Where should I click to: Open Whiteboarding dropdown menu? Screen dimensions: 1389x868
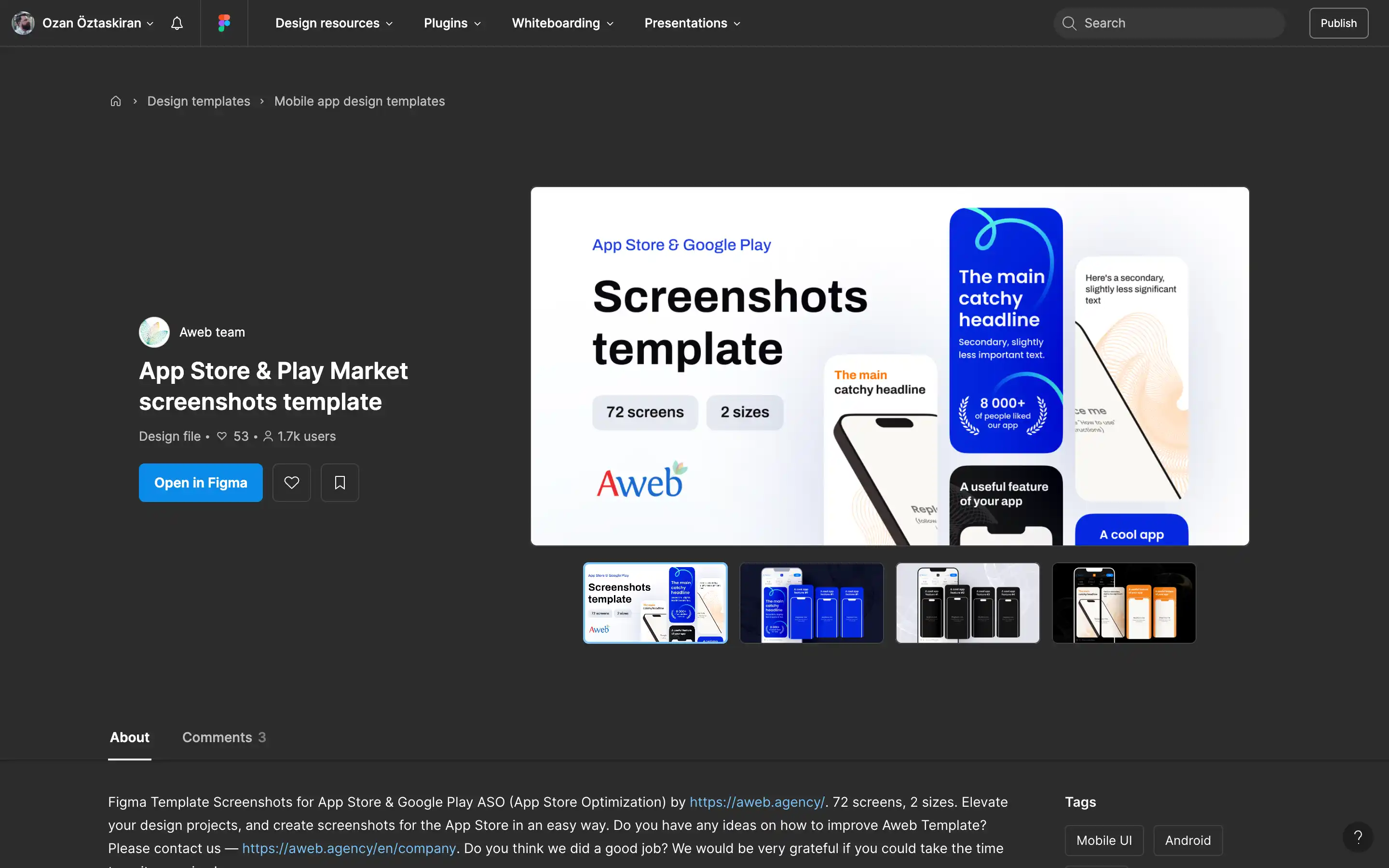pyautogui.click(x=562, y=23)
